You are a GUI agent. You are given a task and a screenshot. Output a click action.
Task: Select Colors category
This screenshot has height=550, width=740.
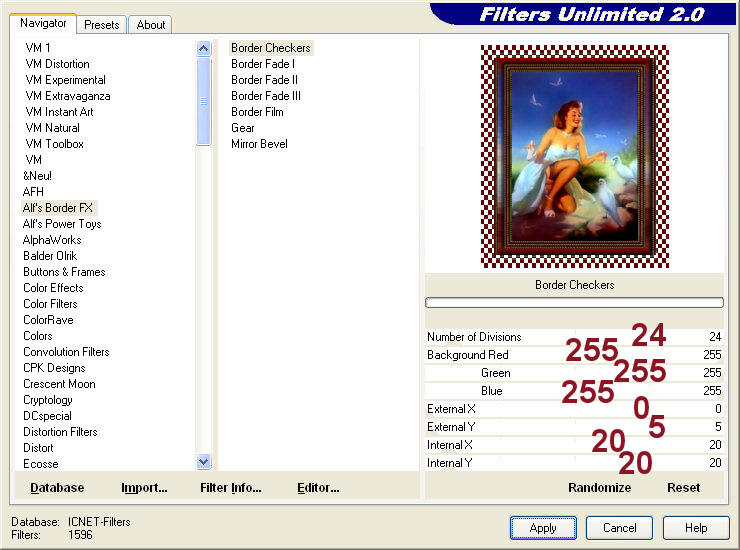[38, 336]
